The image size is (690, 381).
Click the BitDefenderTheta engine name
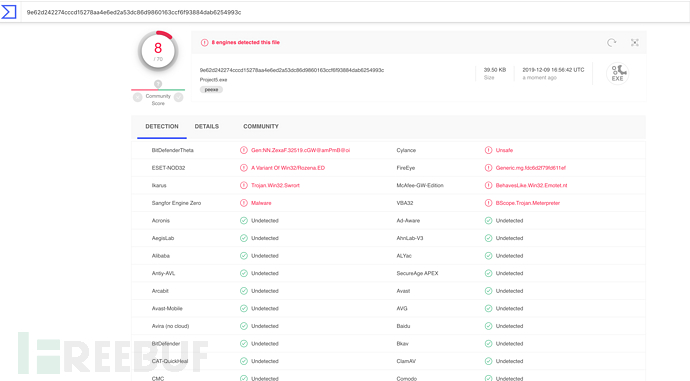point(172,150)
